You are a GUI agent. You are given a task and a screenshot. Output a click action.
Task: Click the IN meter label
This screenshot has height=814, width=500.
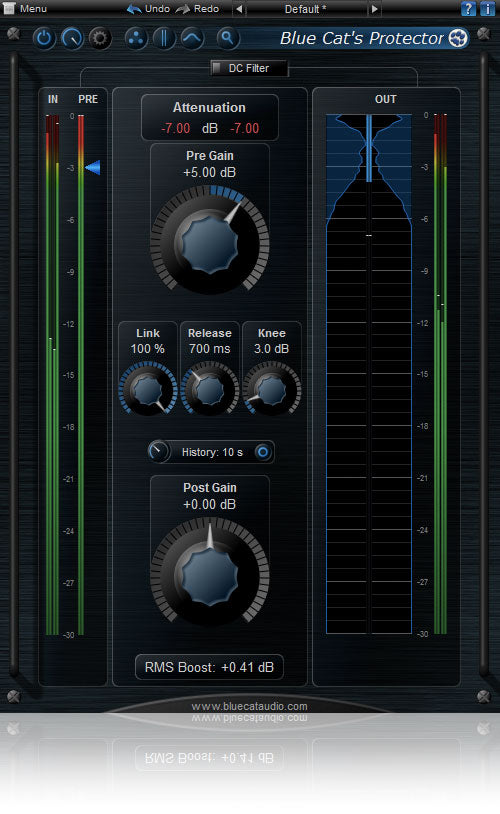coord(53,99)
